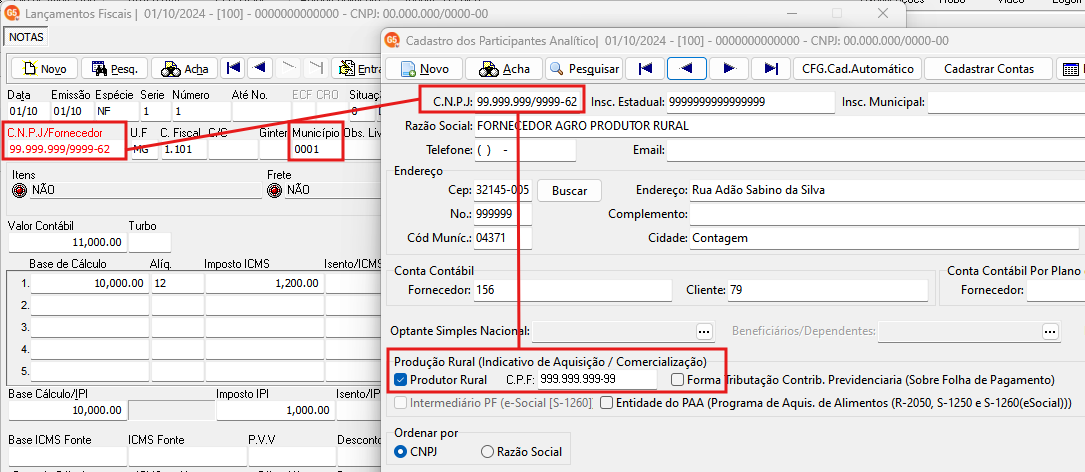Screen dimensions: 1085x472
Task: Click the Base ICMS Fonte field
Action: (x=67, y=456)
